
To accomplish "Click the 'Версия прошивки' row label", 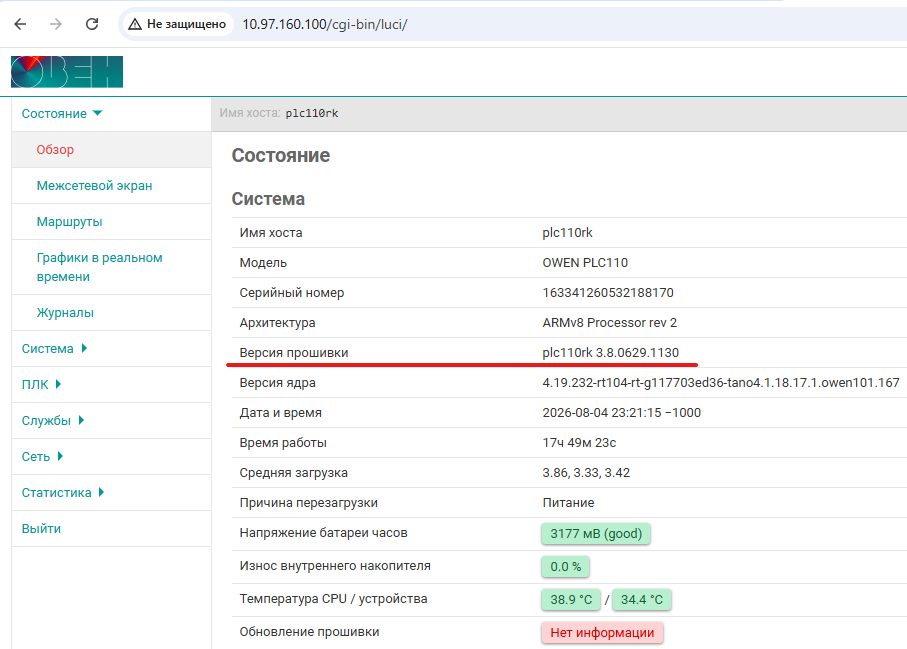I will [x=294, y=353].
